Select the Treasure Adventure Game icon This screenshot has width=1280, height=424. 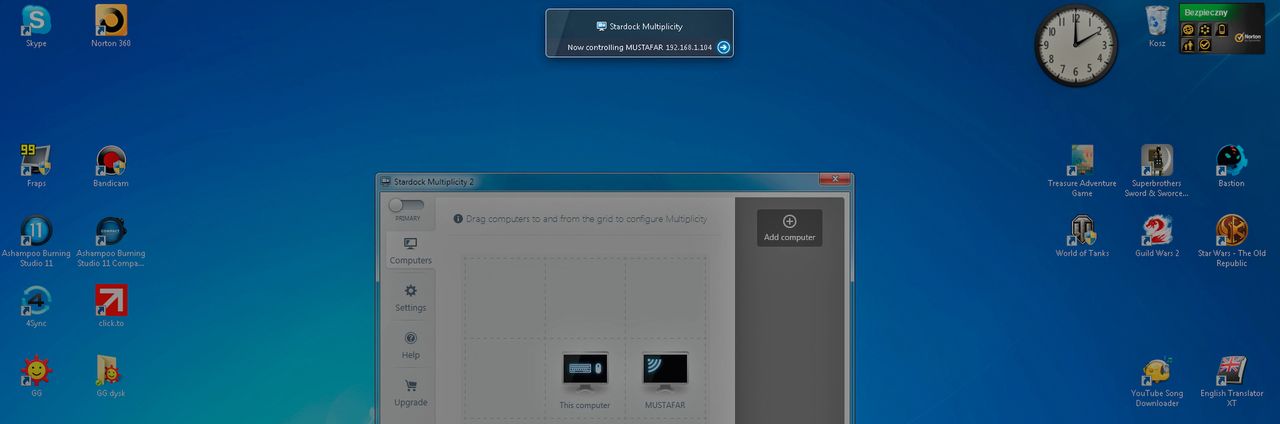coord(1082,171)
